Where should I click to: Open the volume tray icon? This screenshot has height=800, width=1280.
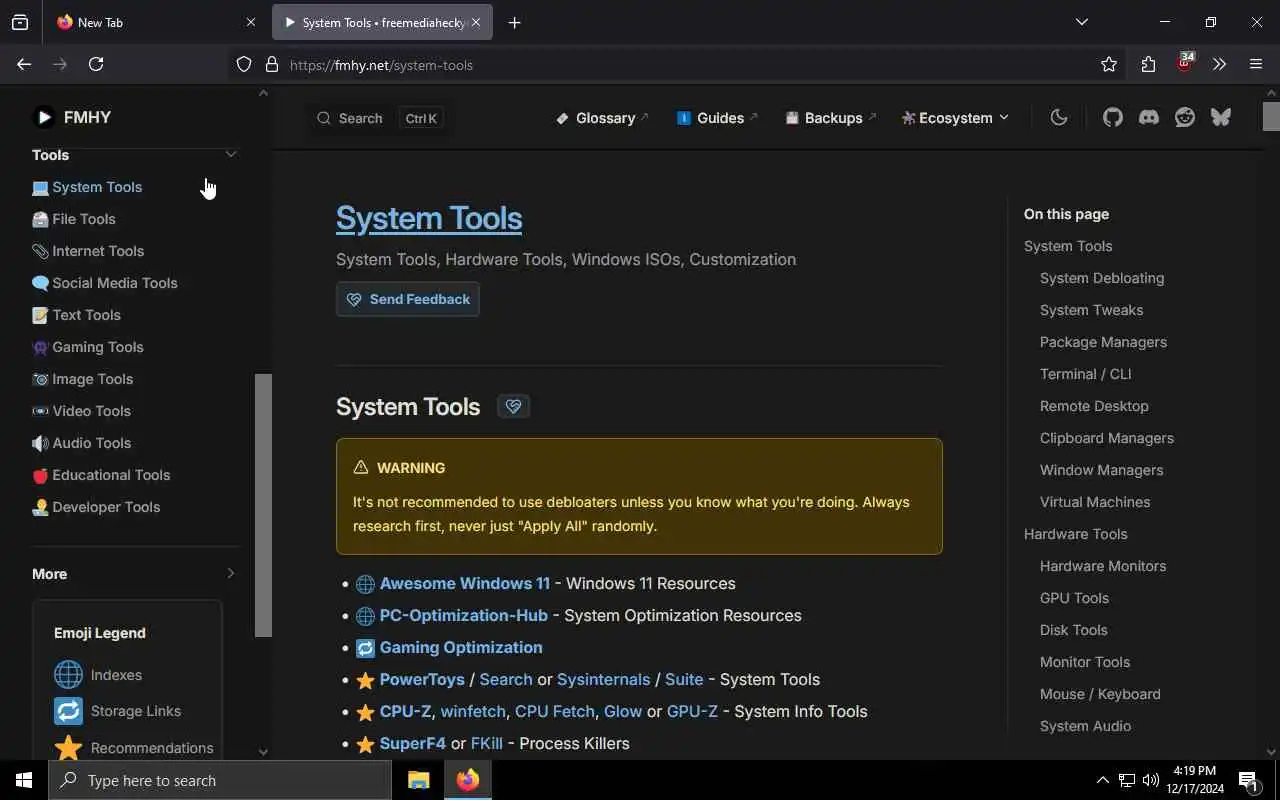pos(1151,780)
